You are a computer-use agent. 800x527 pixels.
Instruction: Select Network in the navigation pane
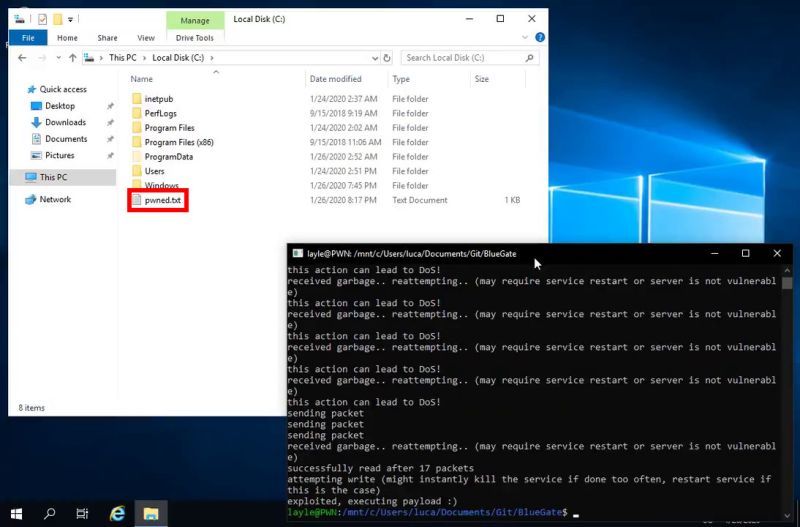click(x=55, y=199)
